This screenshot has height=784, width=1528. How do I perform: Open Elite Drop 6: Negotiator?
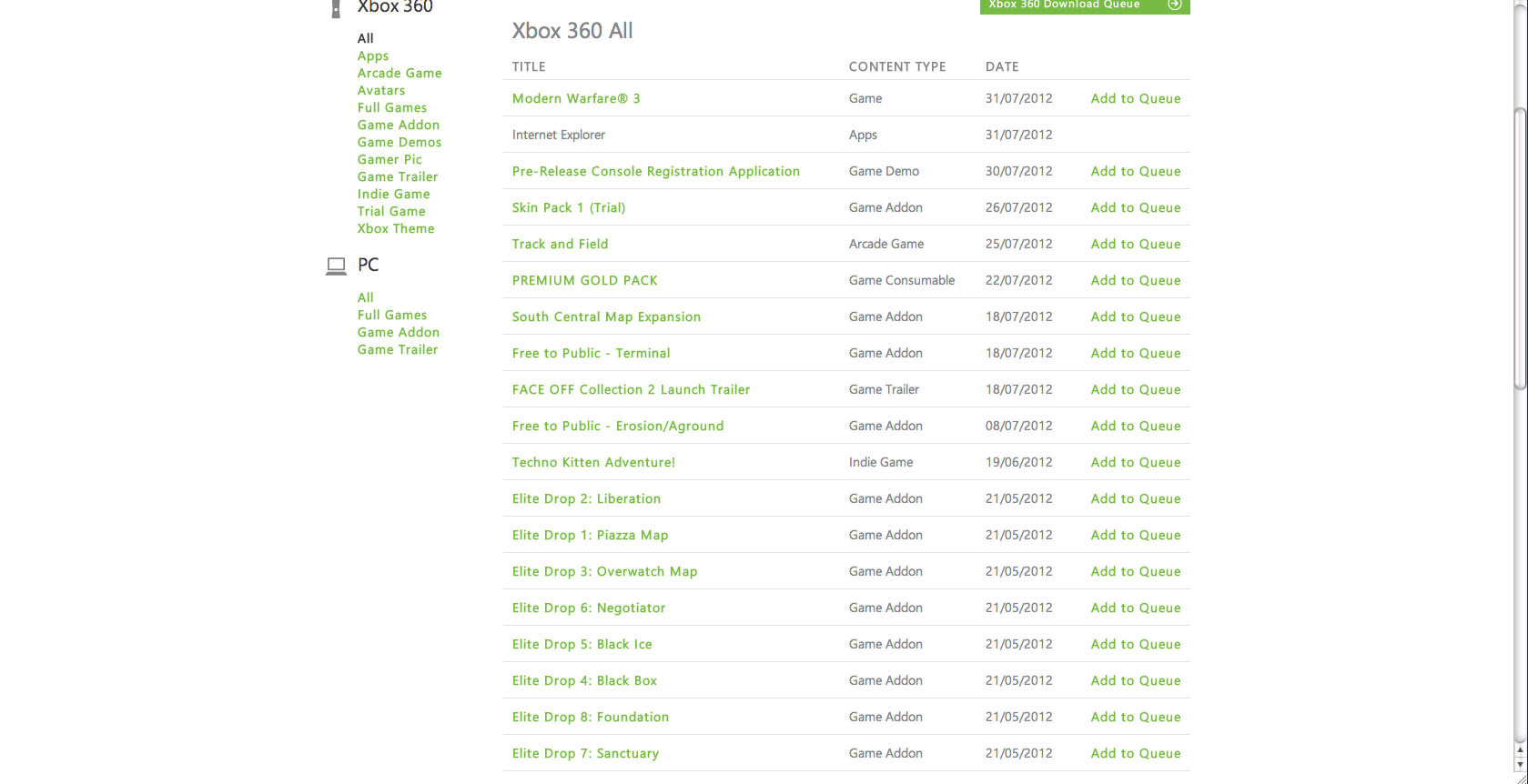click(x=589, y=608)
